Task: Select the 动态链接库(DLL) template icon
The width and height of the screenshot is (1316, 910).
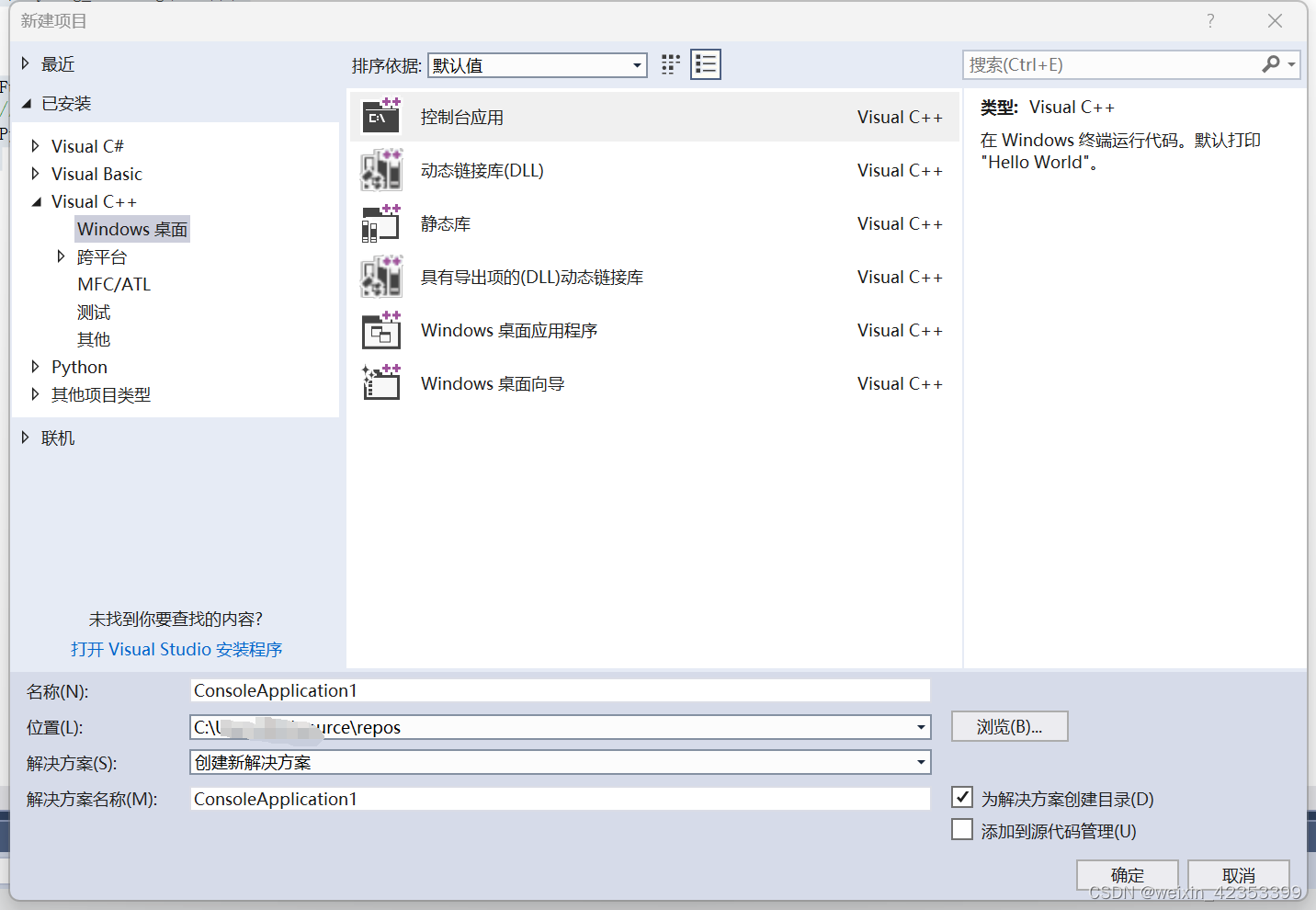Action: [381, 170]
